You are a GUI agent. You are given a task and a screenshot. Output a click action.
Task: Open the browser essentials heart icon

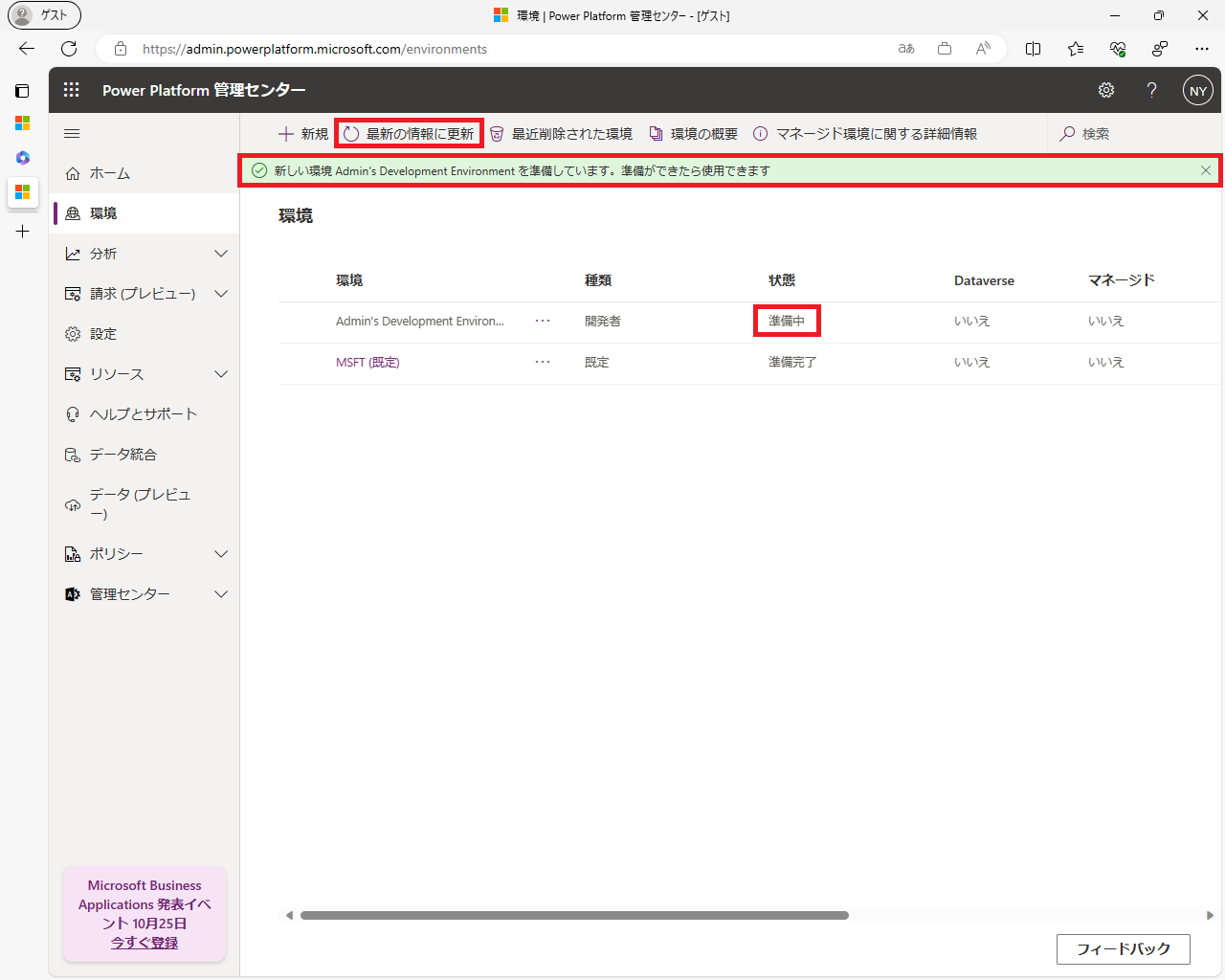[x=1118, y=49]
